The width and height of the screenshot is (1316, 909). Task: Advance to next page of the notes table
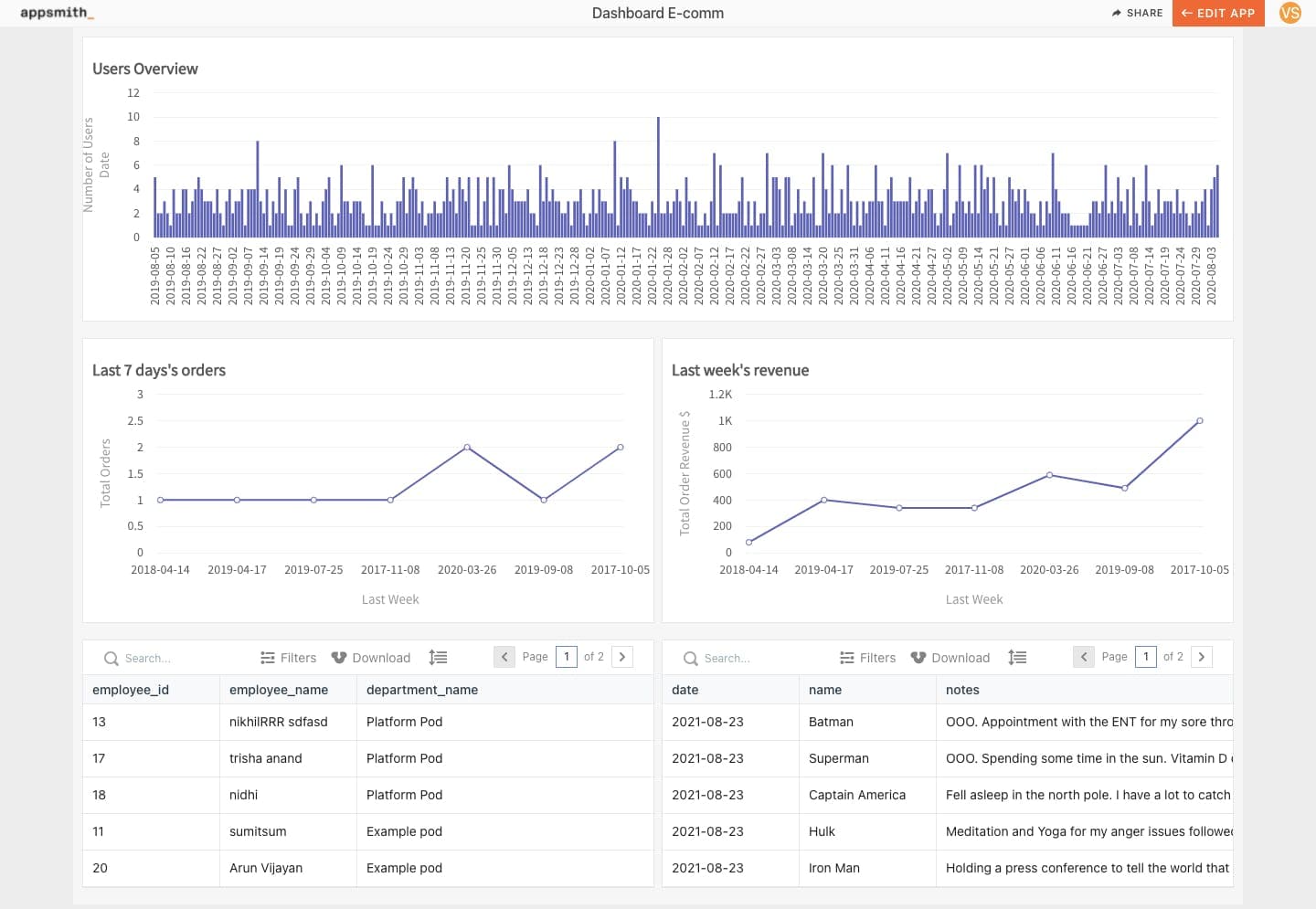(x=1201, y=656)
